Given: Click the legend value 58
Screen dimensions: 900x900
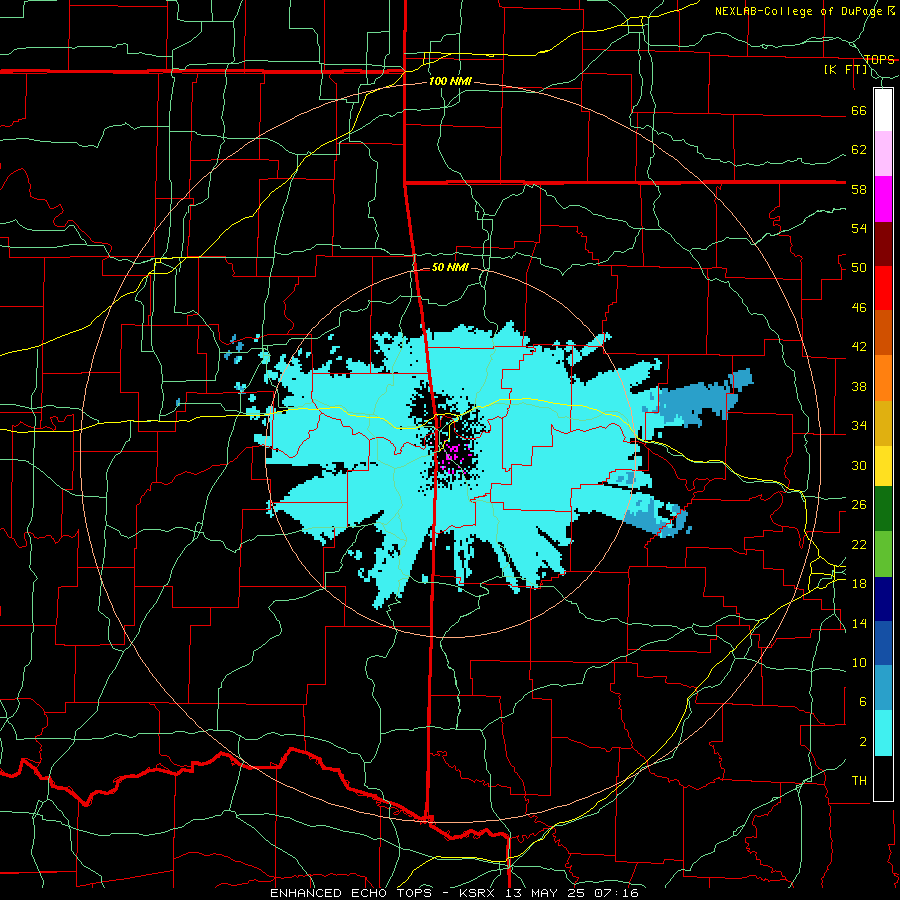Looking at the screenshot, I should (x=859, y=189).
